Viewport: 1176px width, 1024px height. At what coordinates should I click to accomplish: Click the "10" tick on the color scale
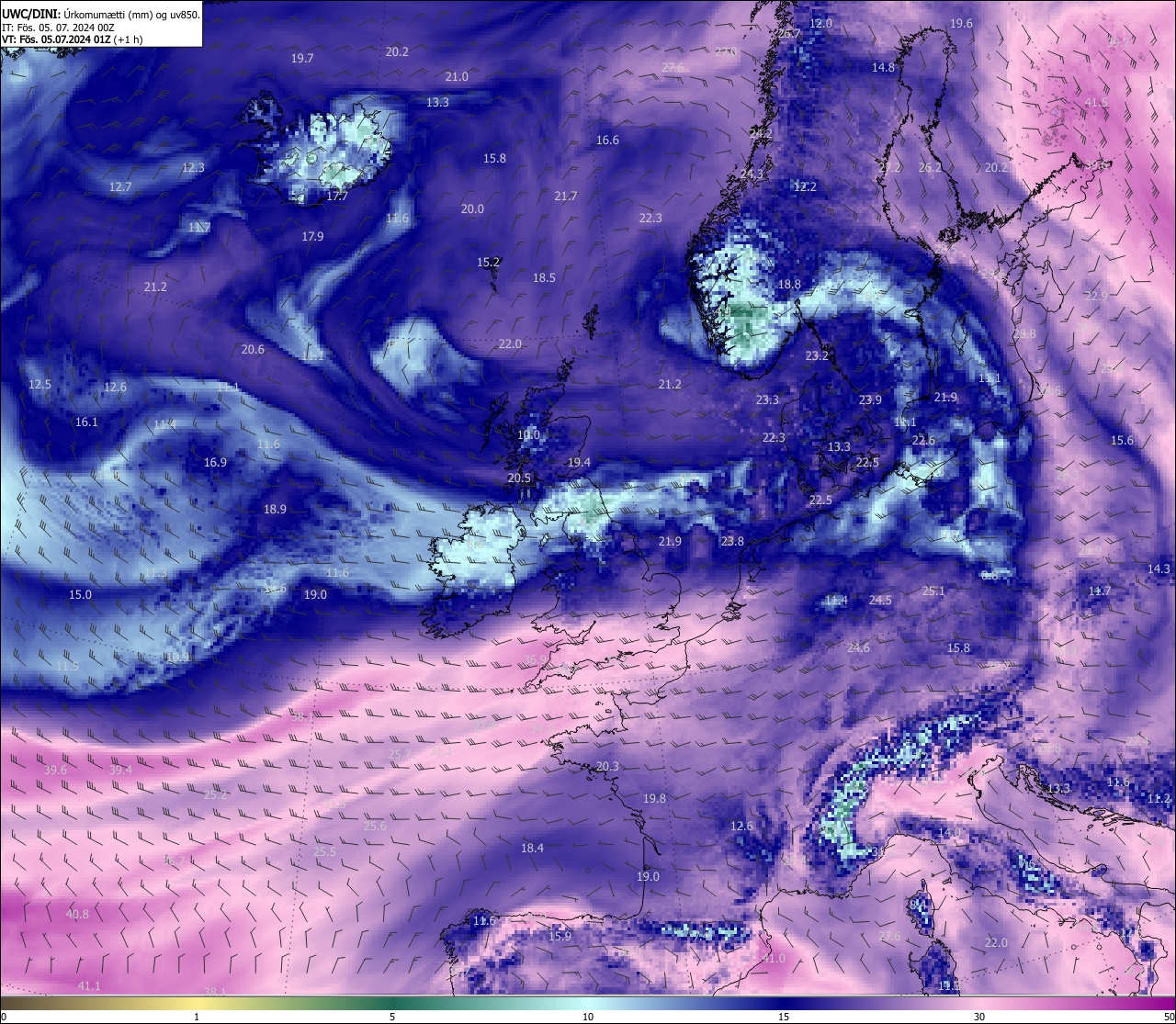coord(588,1017)
